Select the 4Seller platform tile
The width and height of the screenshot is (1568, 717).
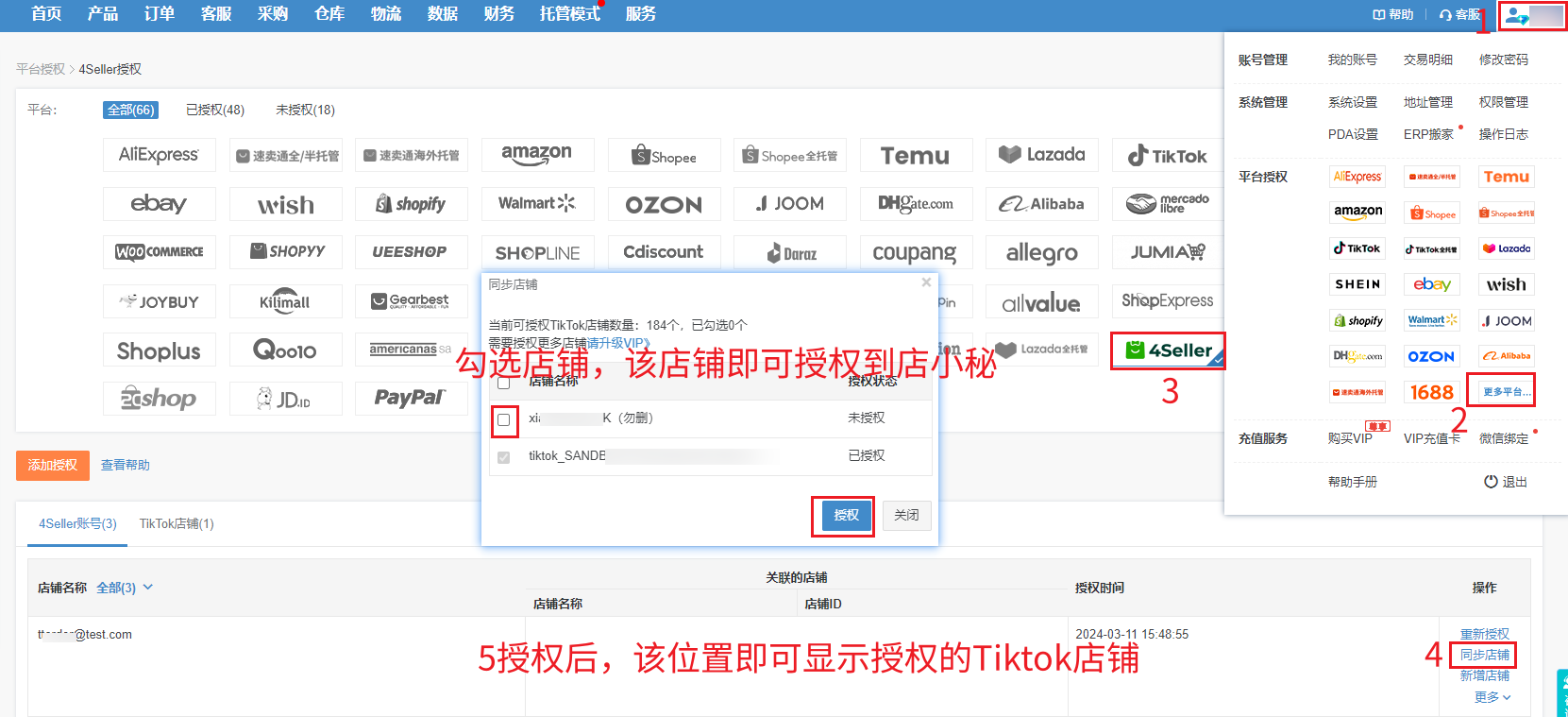tap(1168, 350)
